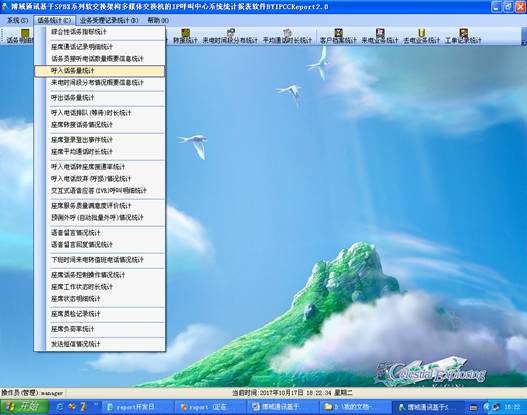The image size is (527, 415).
Task: Choose 综合性话务指标统计 from the menu
Action: tap(99, 32)
